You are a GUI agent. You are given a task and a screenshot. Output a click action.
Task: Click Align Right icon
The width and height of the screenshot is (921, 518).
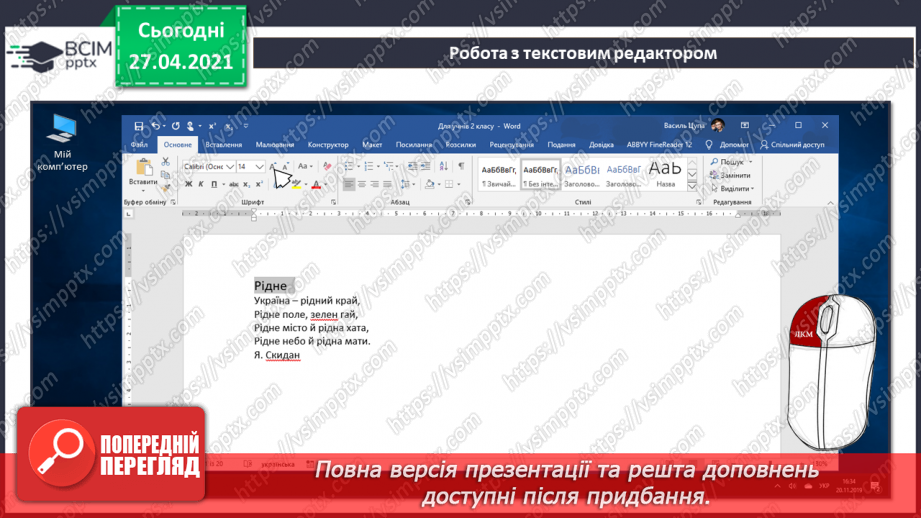(375, 184)
